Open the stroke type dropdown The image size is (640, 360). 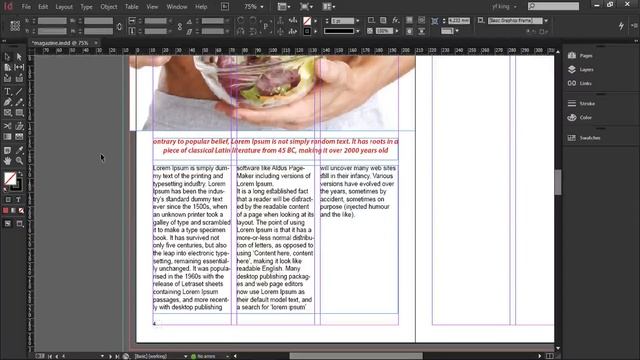(x=358, y=31)
